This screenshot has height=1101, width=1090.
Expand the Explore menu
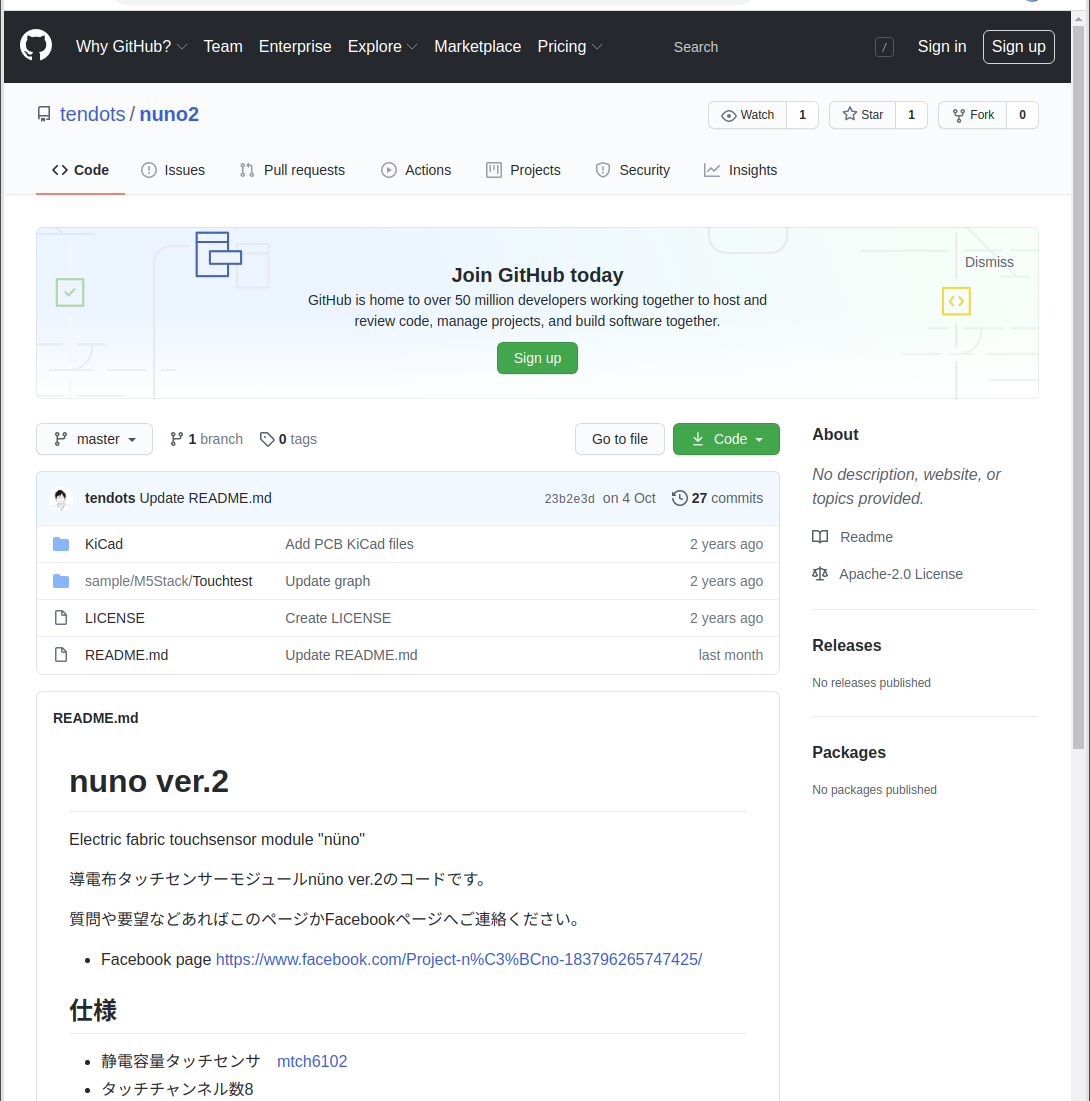click(x=383, y=46)
